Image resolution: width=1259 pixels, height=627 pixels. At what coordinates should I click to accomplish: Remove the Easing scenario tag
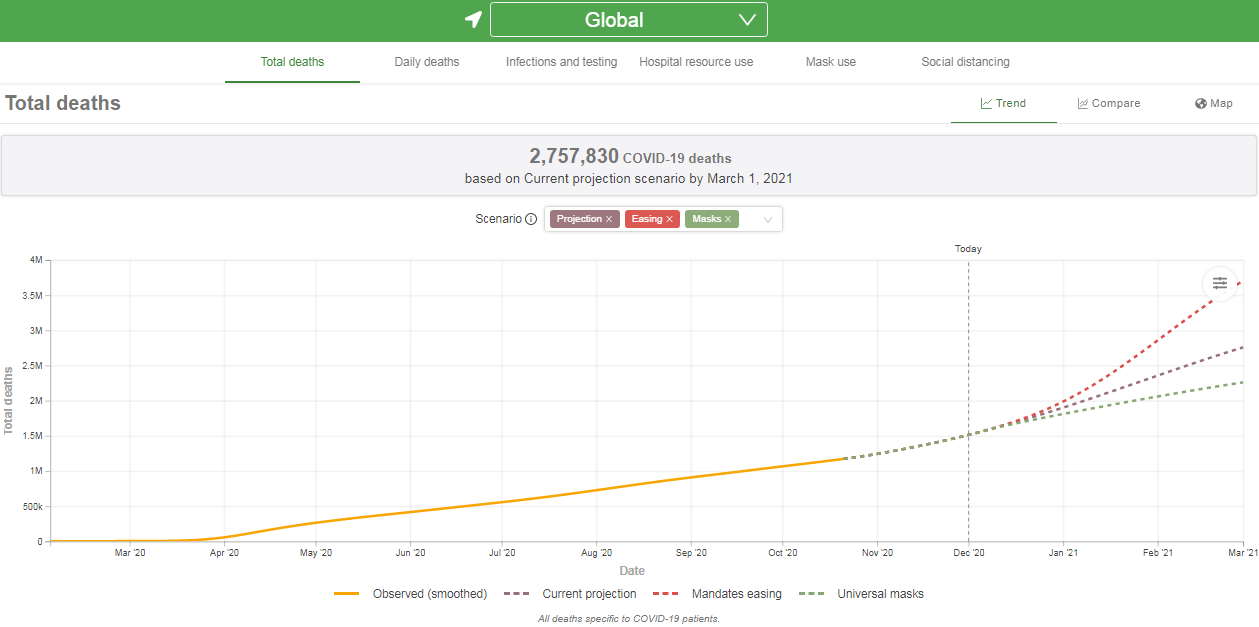coord(669,219)
